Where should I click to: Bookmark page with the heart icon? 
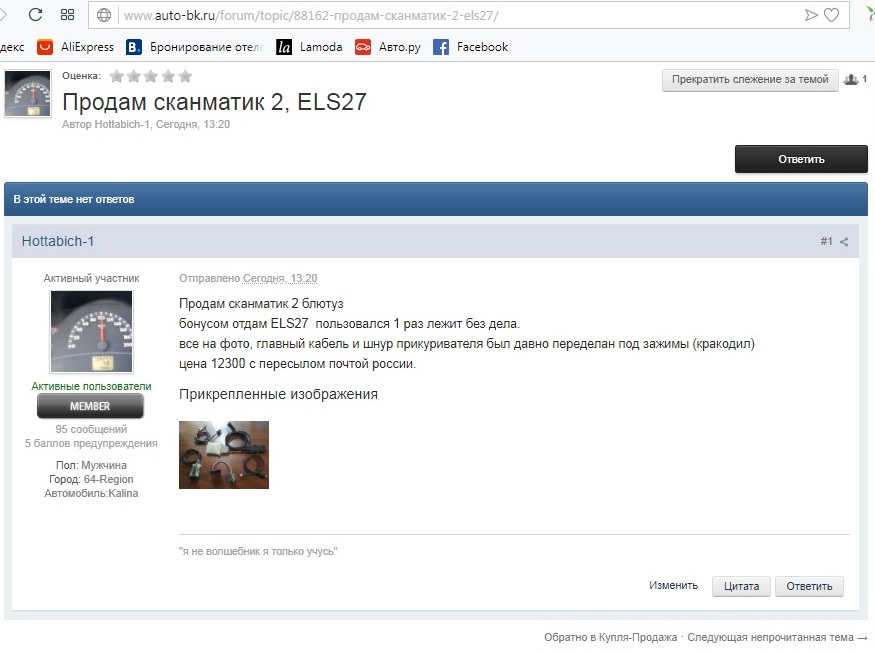[x=831, y=15]
